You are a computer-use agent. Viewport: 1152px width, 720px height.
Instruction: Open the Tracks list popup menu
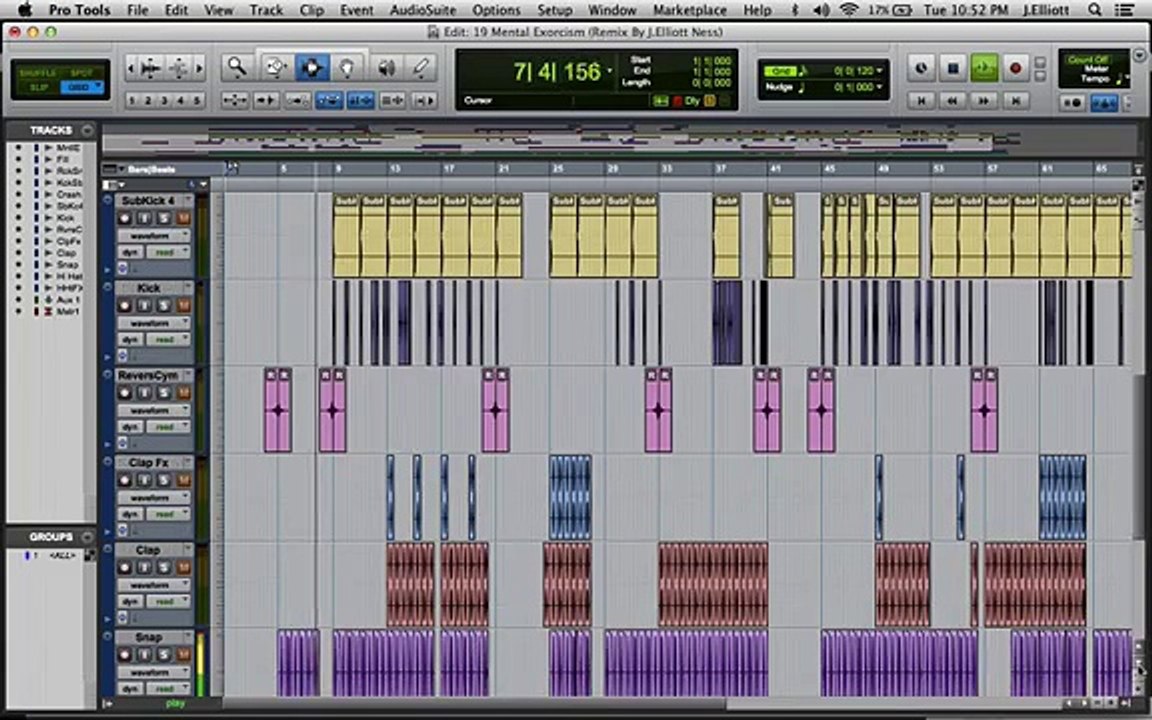click(87, 131)
